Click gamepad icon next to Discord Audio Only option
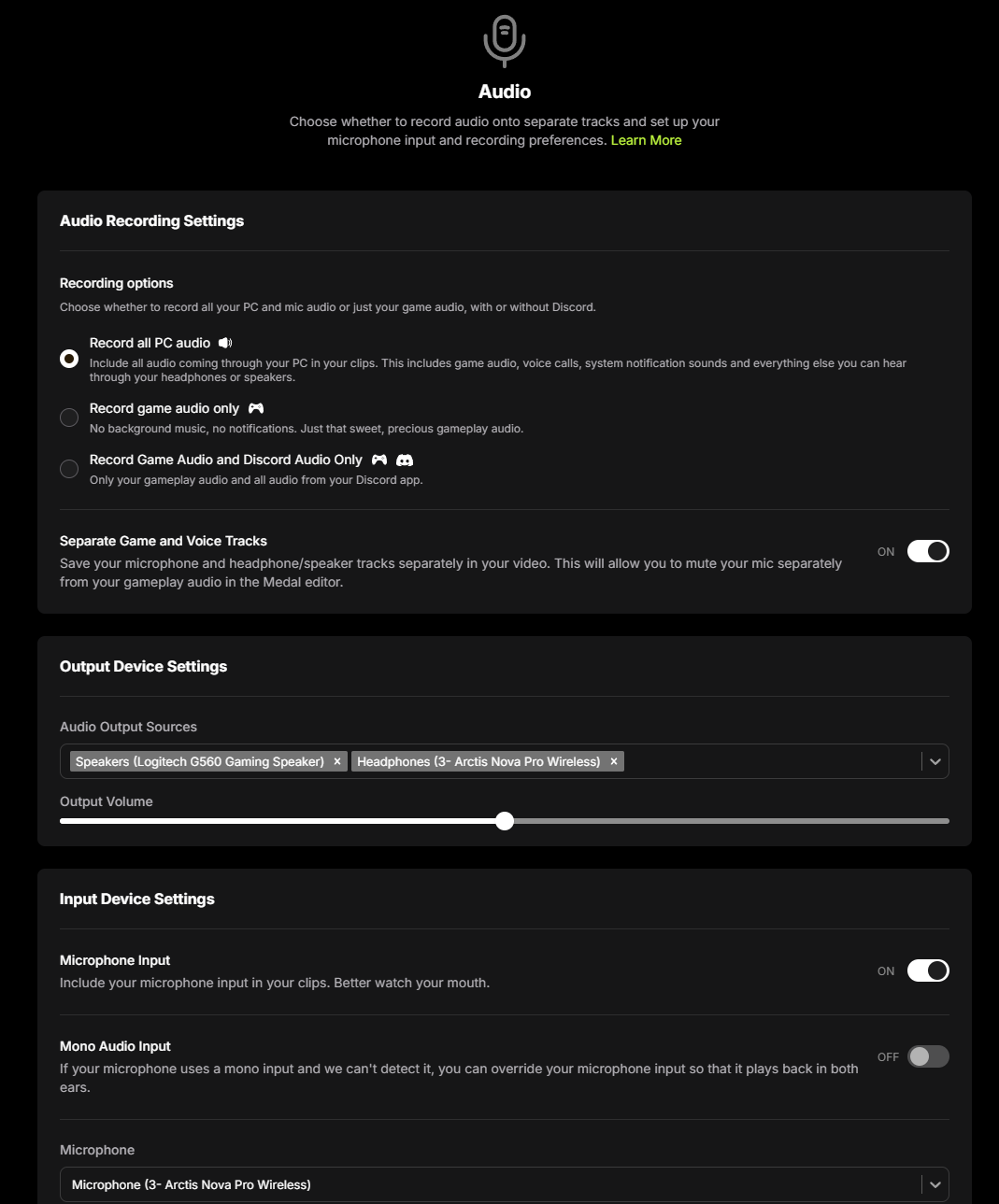999x1204 pixels. pyautogui.click(x=379, y=460)
